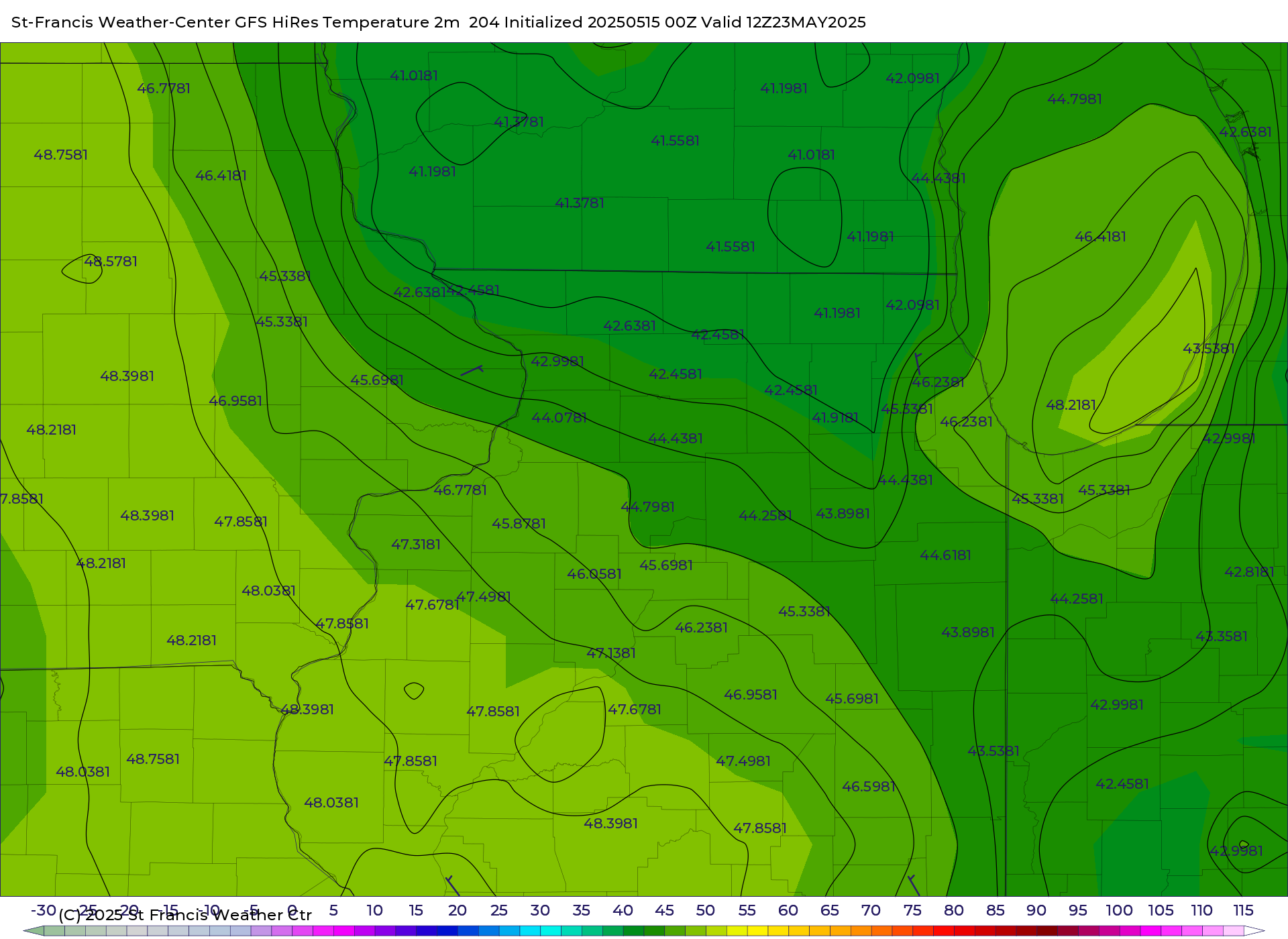Click the legend label 110

[x=1202, y=911]
